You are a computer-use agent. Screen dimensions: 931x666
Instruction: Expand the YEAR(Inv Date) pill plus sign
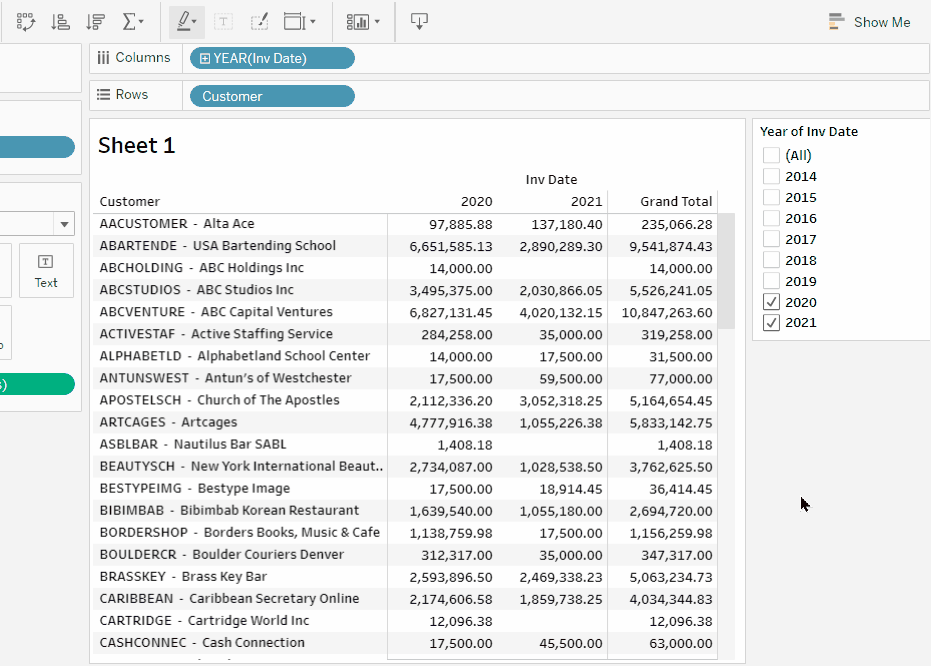click(205, 58)
